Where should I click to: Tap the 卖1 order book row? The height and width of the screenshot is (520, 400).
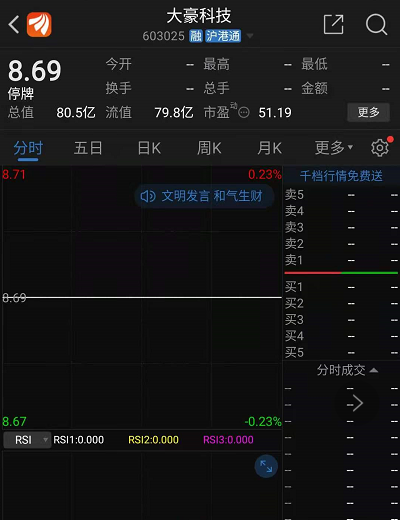(x=341, y=260)
